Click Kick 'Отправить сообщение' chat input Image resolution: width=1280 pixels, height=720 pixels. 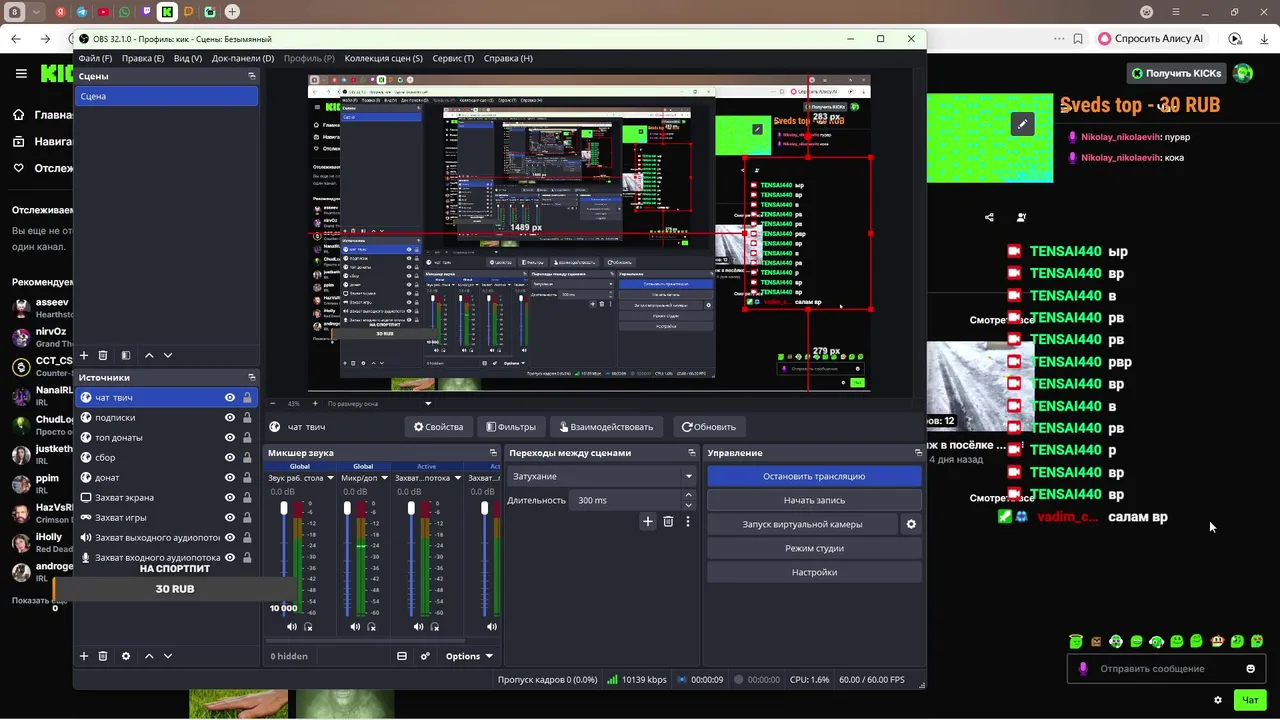(1167, 669)
